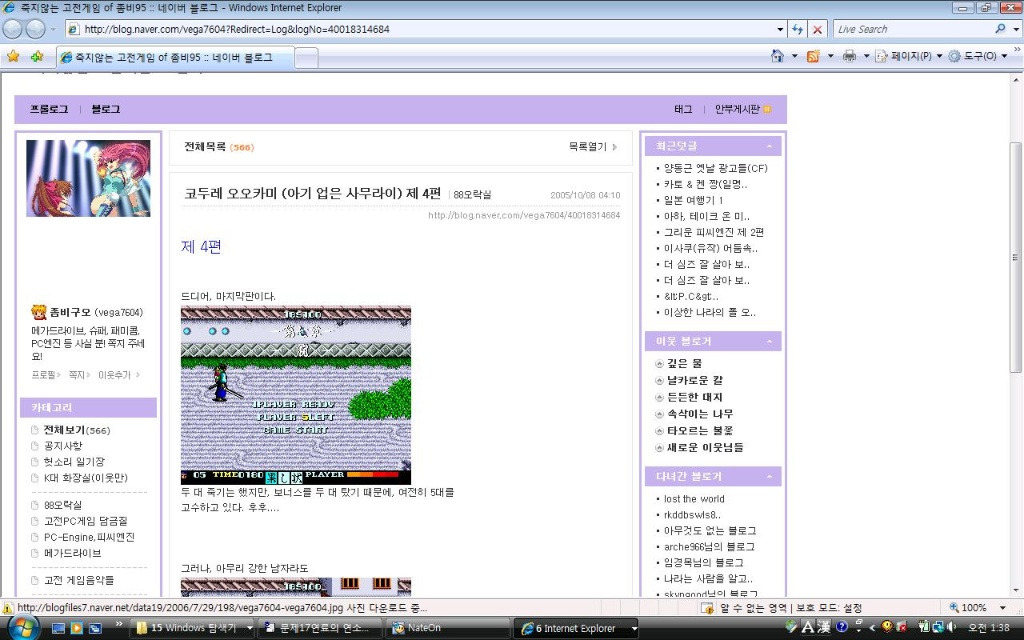The width and height of the screenshot is (1024, 640).
Task: Click the help question mark tray icon
Action: pos(842,628)
